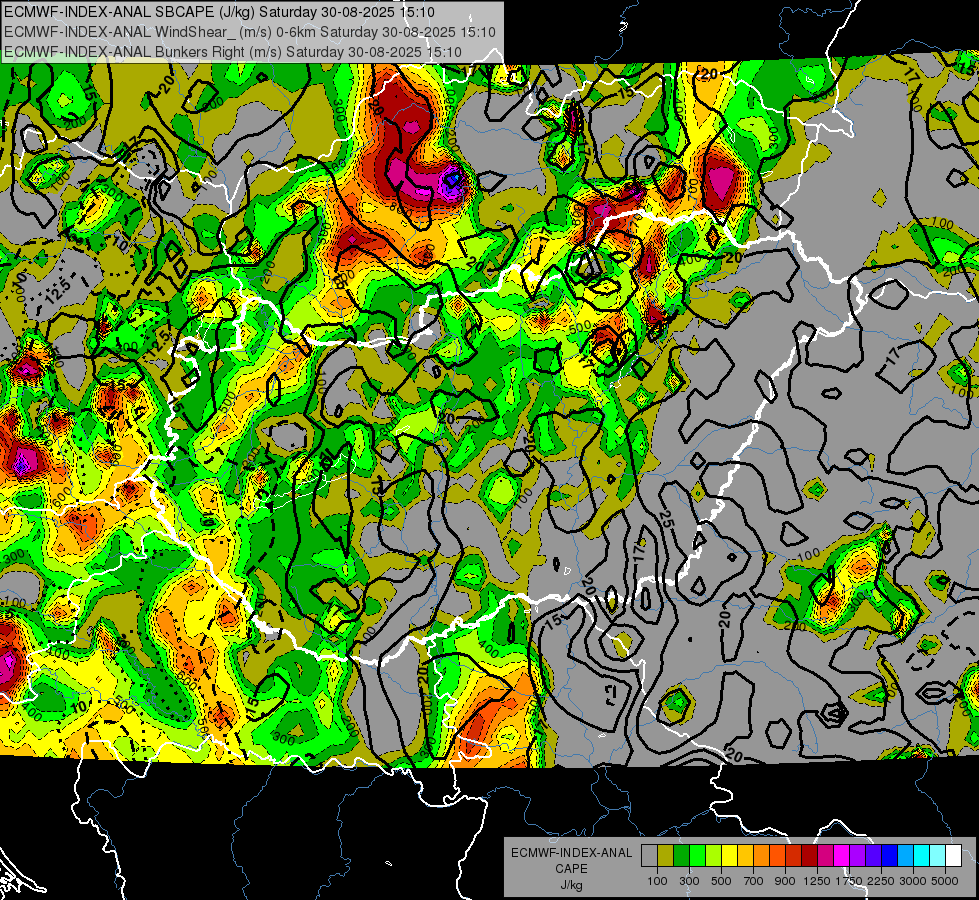Click the 3000 value on the legend scale
Screen dimensions: 979x900
[913, 881]
